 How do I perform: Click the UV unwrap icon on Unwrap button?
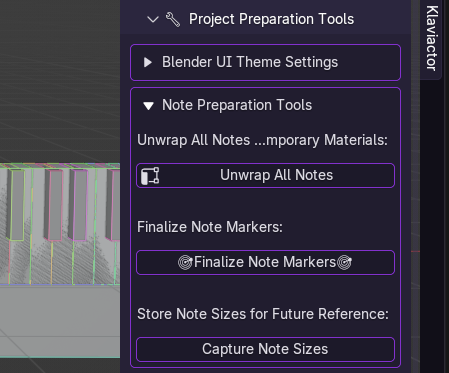(150, 175)
